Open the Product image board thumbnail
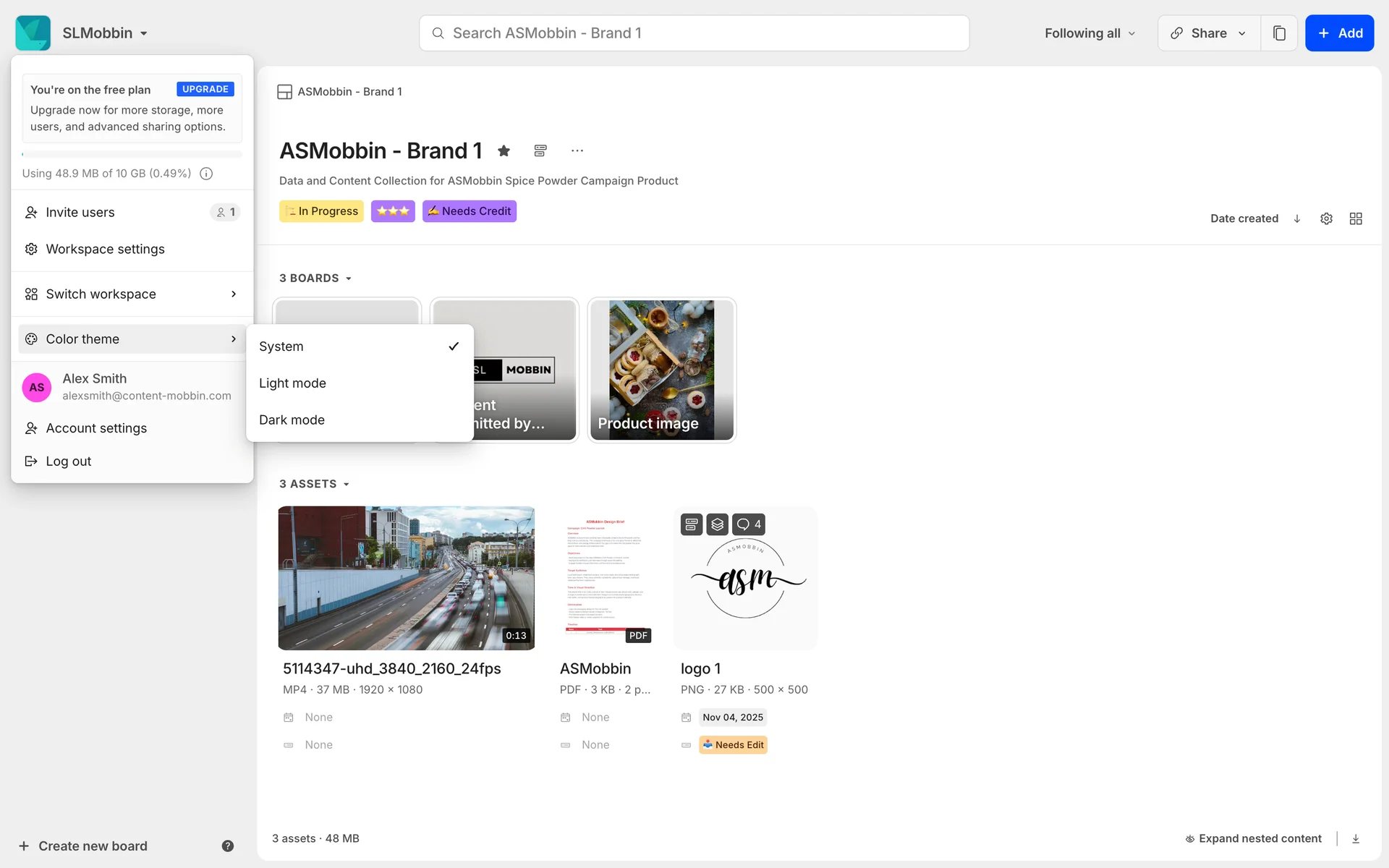 click(661, 370)
